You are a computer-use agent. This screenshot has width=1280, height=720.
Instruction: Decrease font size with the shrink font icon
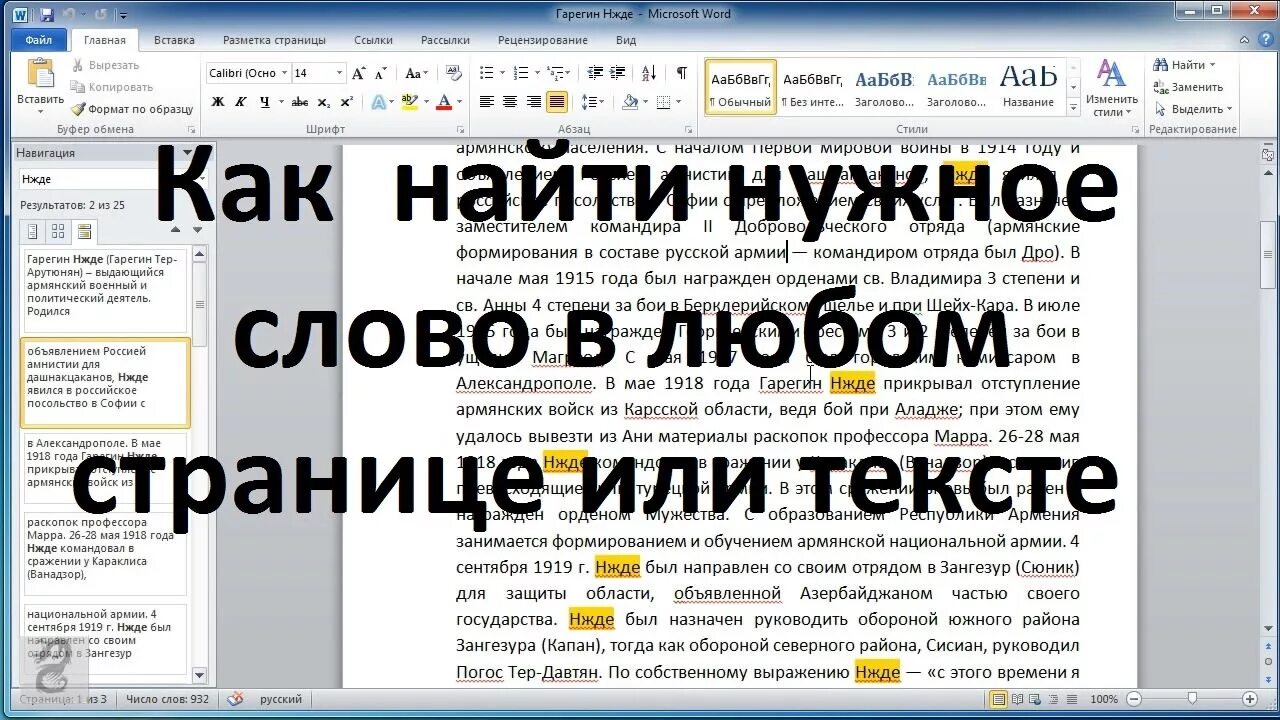click(381, 73)
